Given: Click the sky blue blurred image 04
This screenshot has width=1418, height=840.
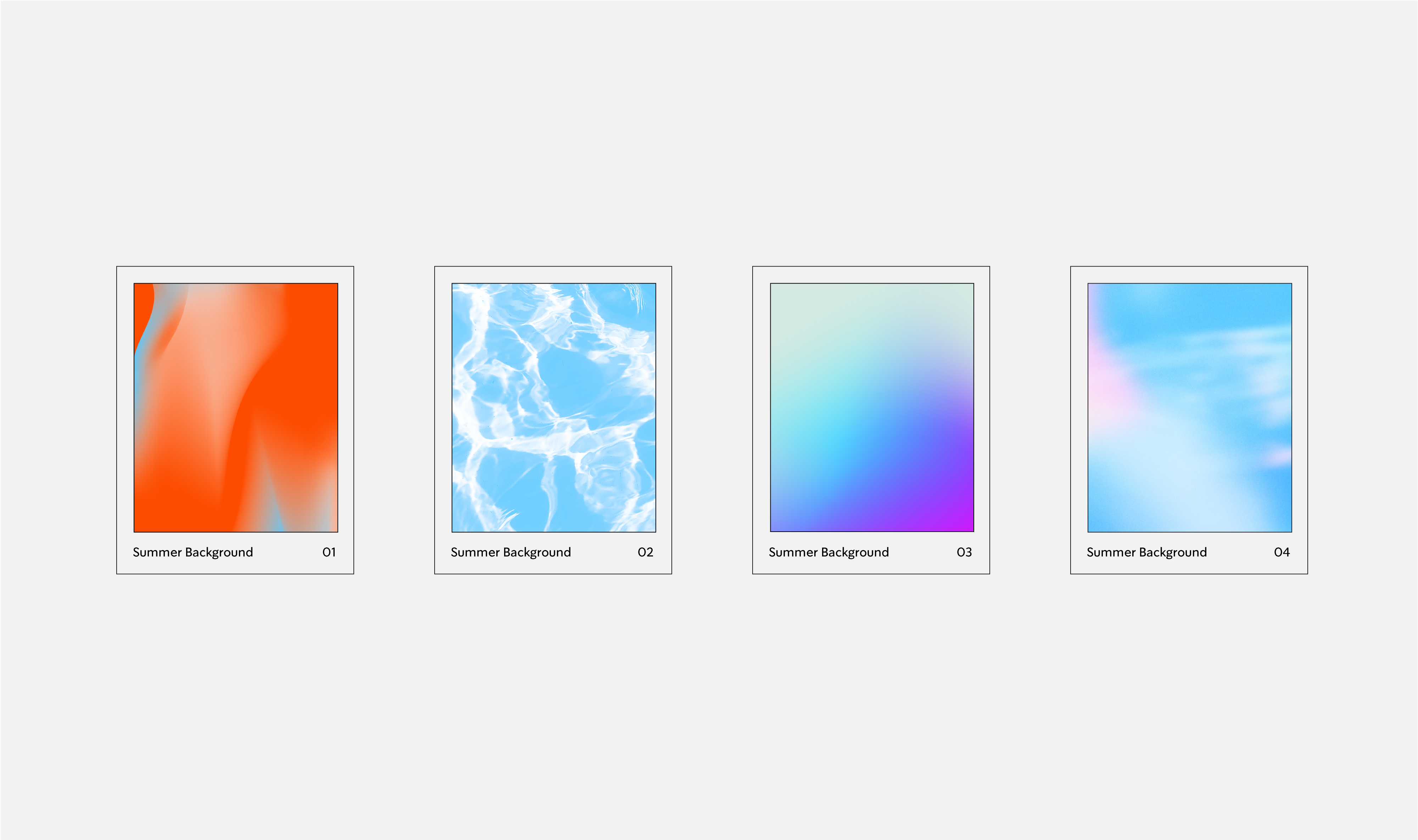Looking at the screenshot, I should [1189, 408].
